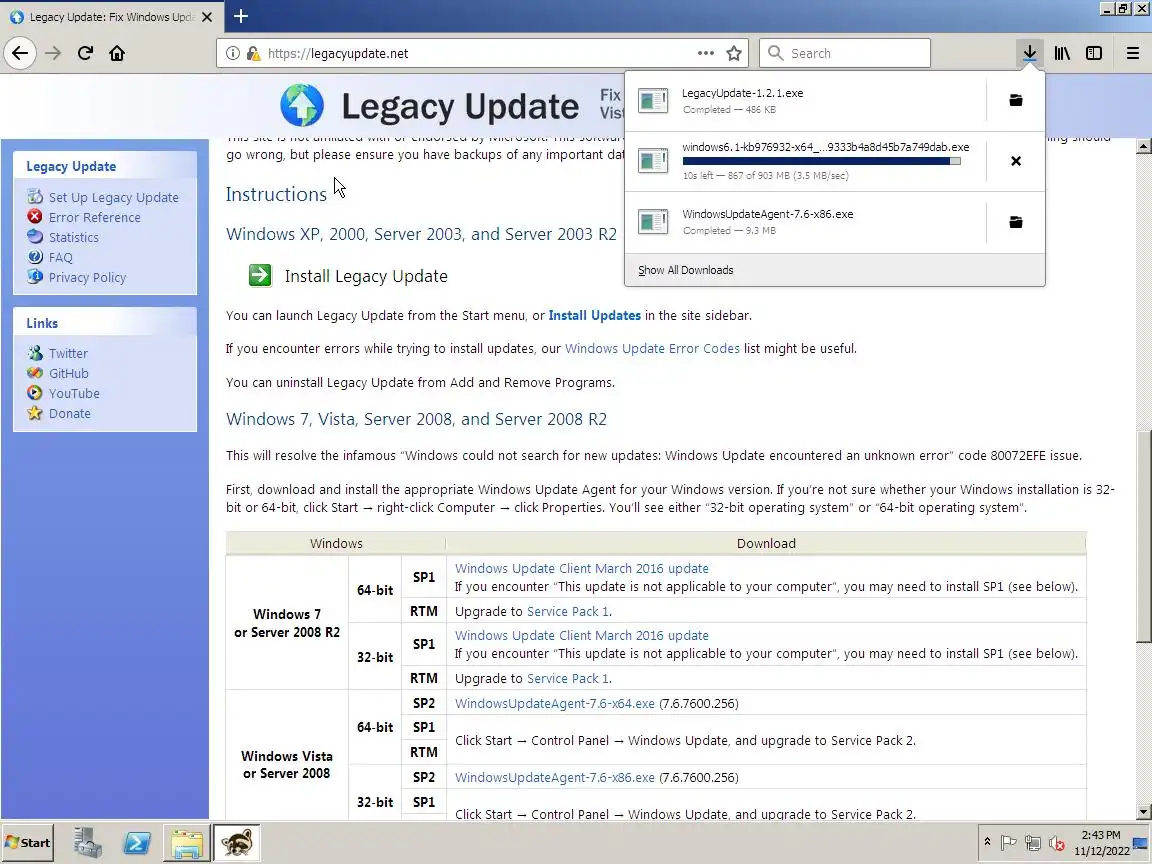This screenshot has height=864, width=1152.
Task: Click Show All Downloads
Action: (685, 270)
